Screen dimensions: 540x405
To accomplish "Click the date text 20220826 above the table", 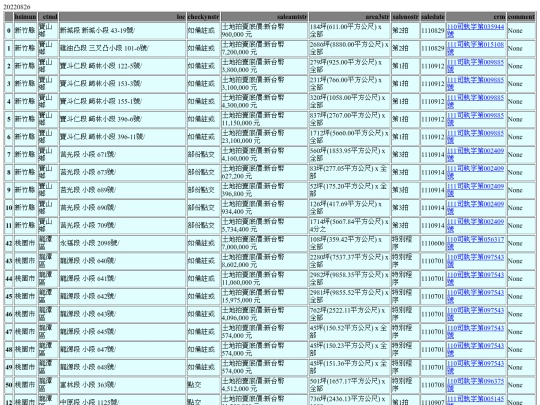I will point(17,7).
